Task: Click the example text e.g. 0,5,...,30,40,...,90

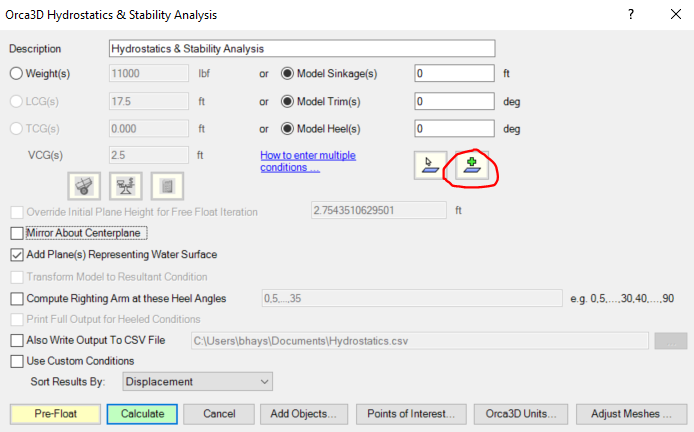Action: click(622, 299)
